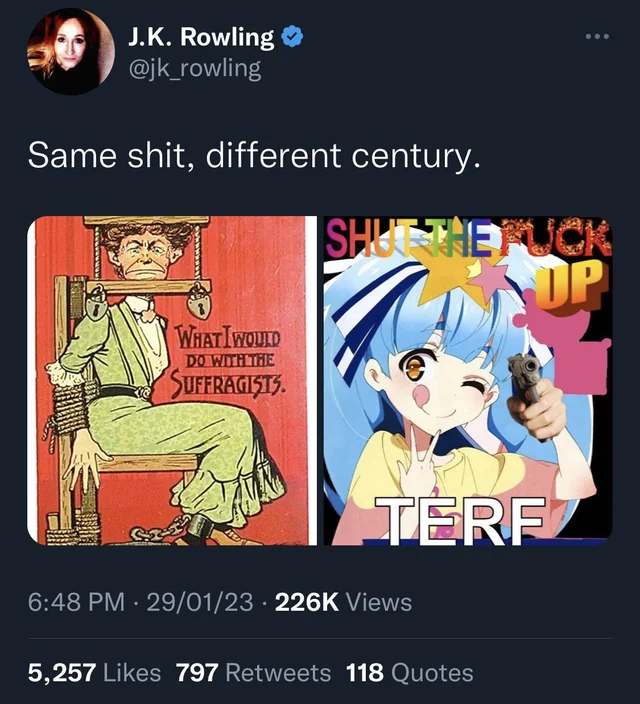Open the 5,257 Likes list

[94, 673]
